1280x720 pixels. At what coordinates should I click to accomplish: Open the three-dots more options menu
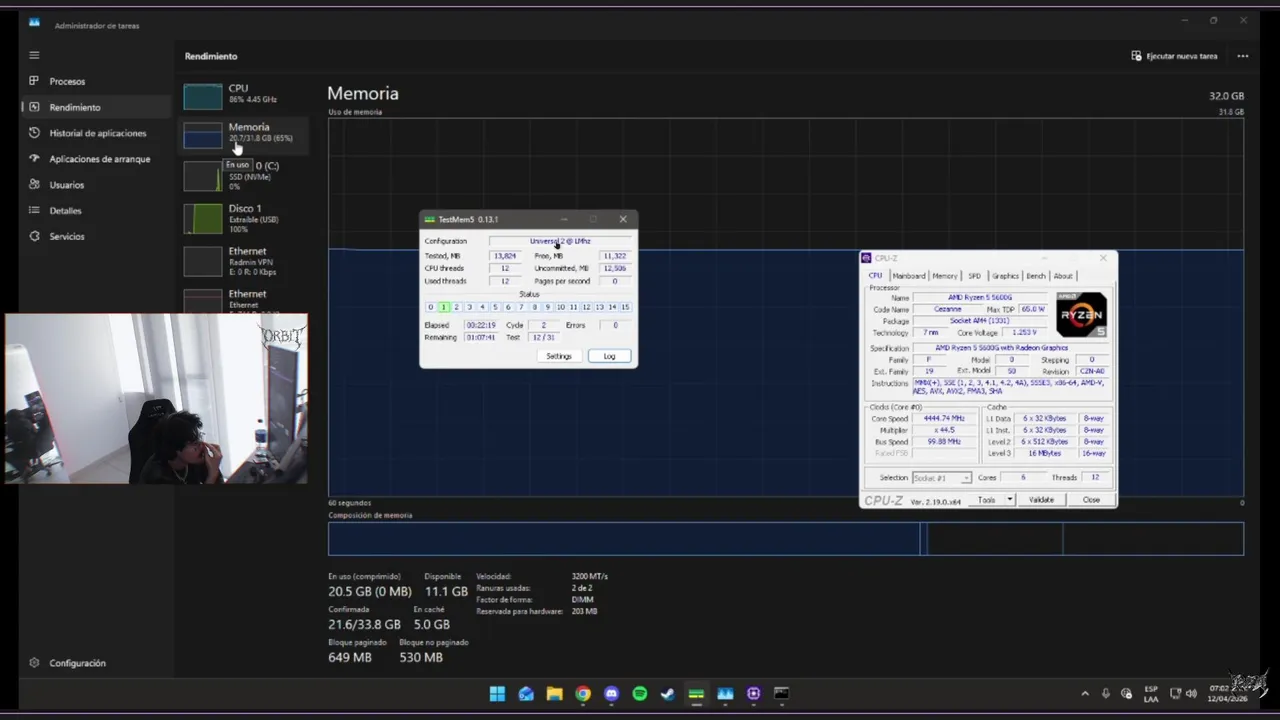click(1243, 56)
